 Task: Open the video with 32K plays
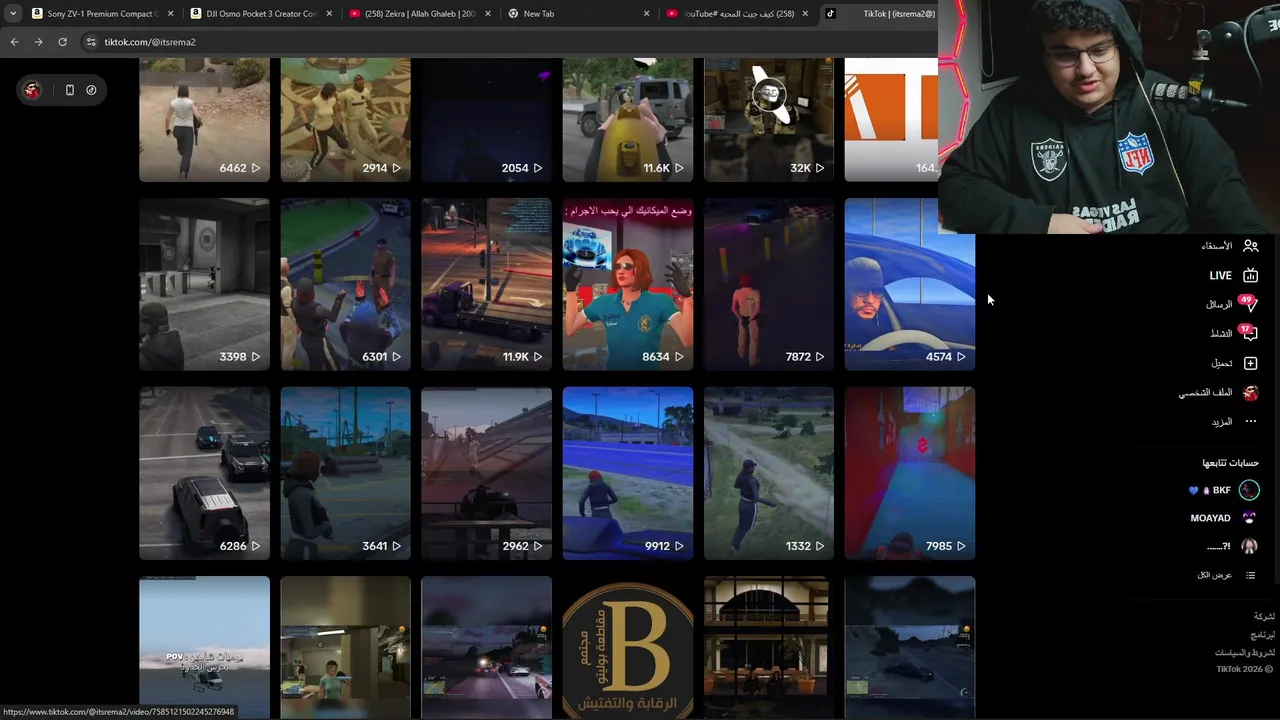click(768, 120)
